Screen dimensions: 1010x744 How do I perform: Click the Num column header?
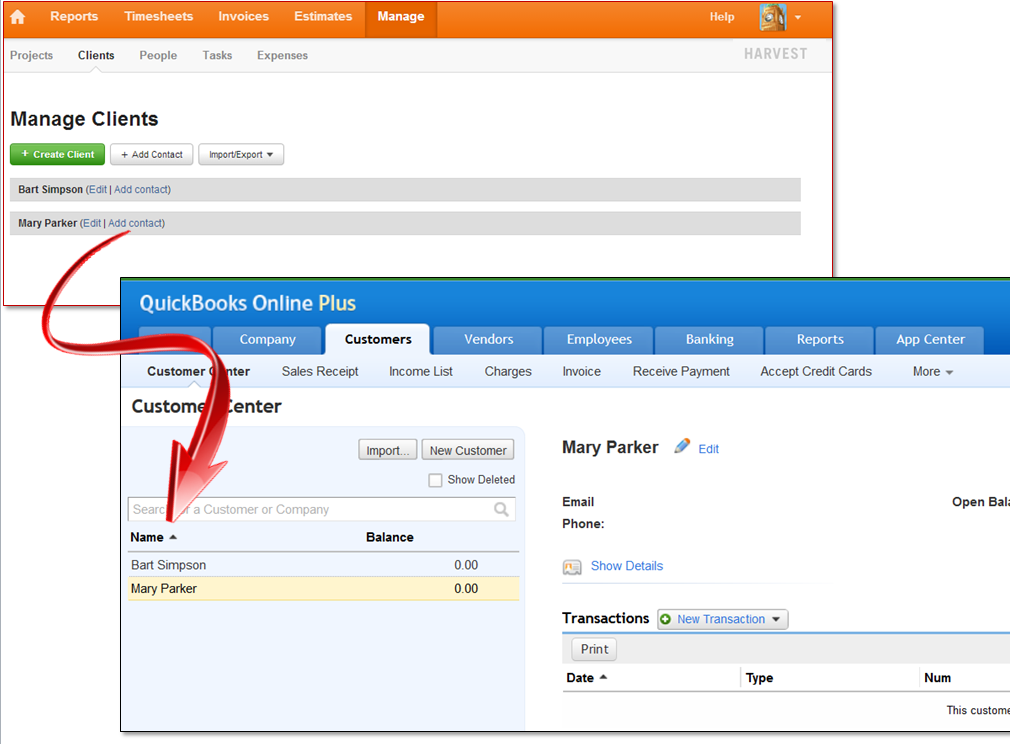pyautogui.click(x=937, y=678)
